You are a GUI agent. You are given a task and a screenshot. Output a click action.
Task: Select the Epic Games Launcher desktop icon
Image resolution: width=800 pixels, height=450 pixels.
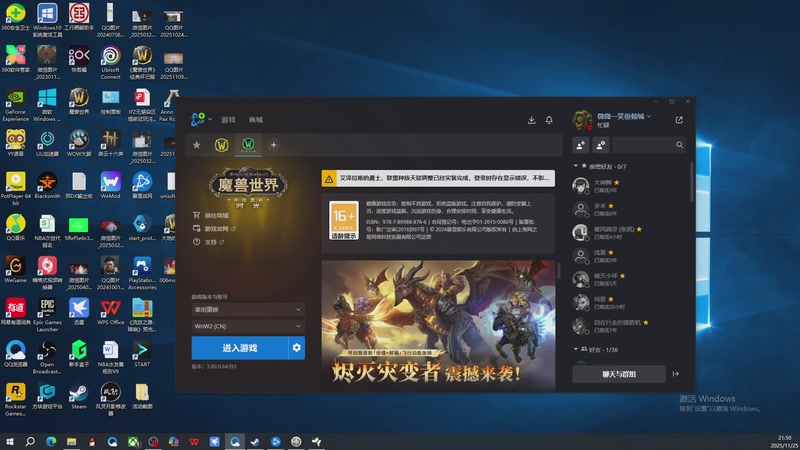coord(47,315)
